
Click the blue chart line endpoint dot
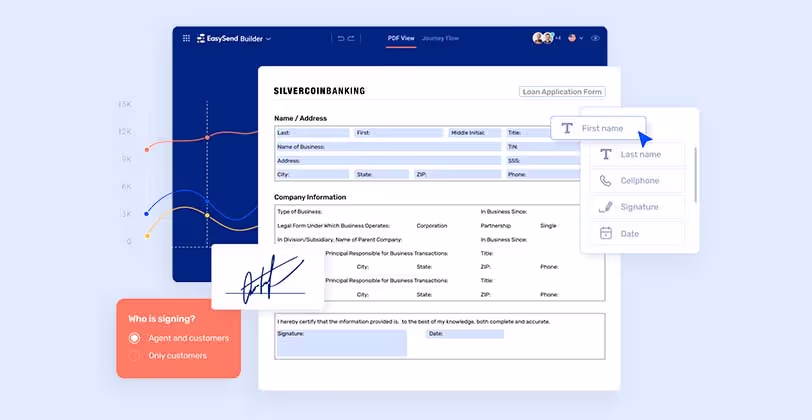[147, 213]
